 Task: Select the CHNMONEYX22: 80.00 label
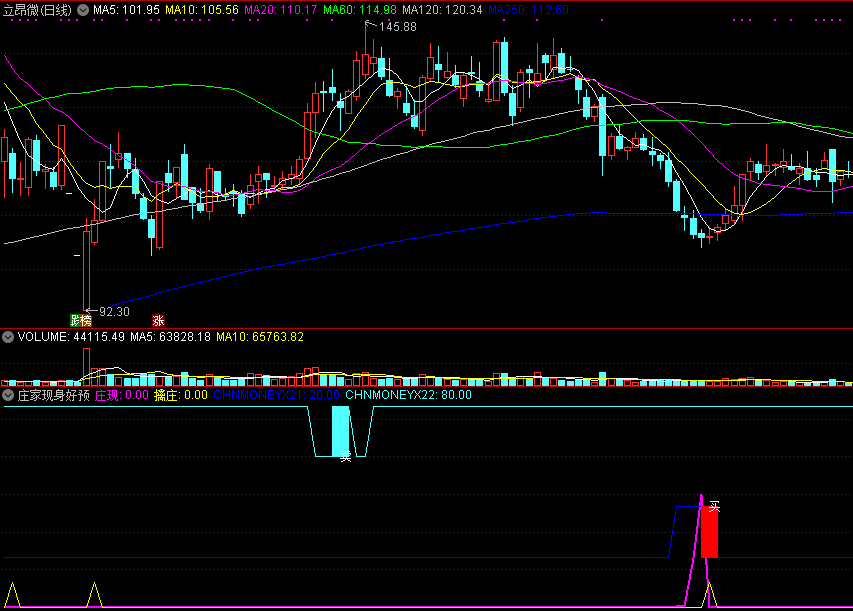(x=409, y=395)
